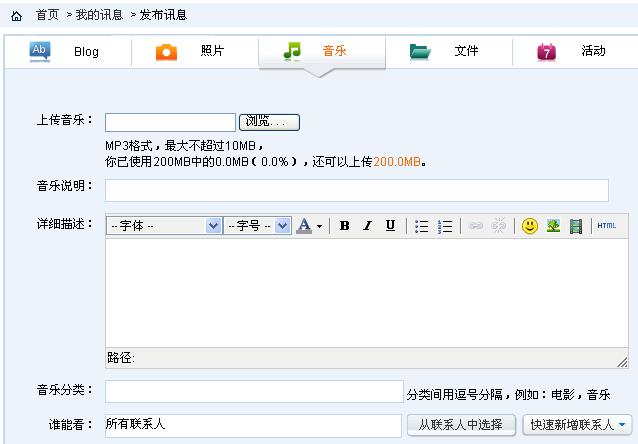This screenshot has width=638, height=444.
Task: Select the 音乐 tab label
Action: [334, 51]
